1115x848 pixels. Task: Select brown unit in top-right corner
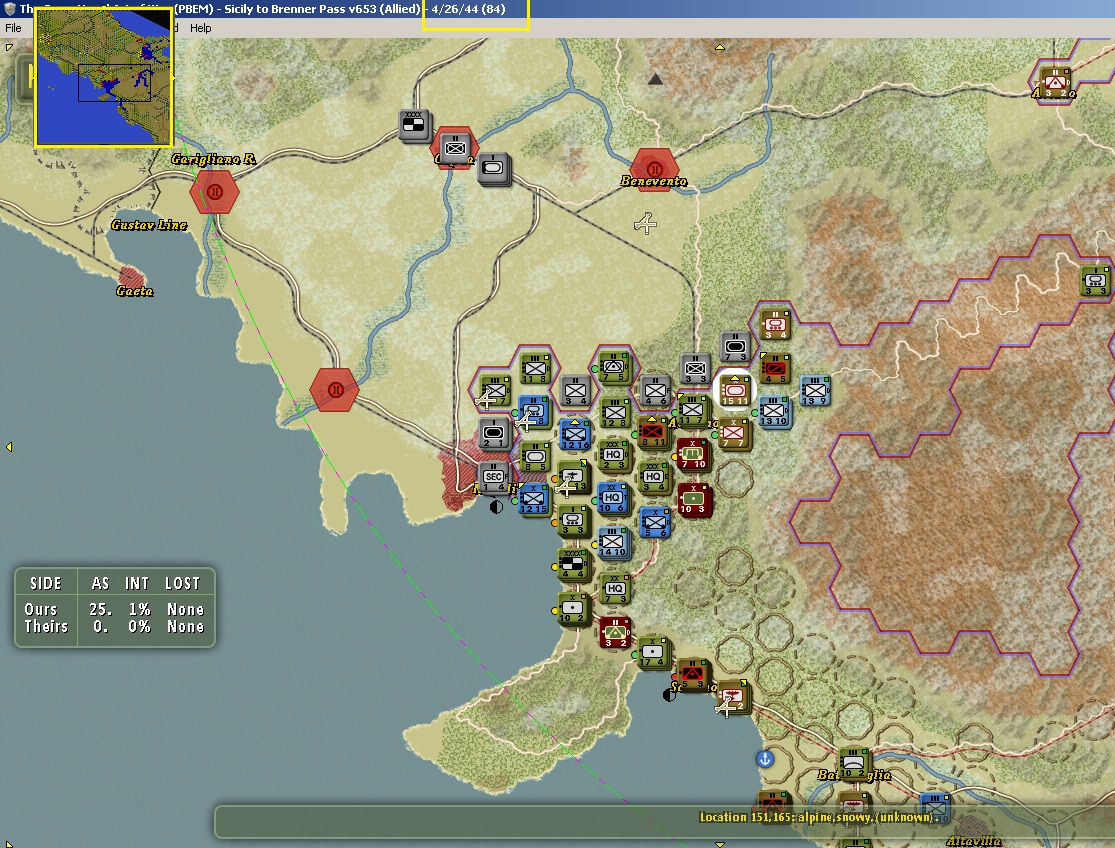[x=1055, y=83]
